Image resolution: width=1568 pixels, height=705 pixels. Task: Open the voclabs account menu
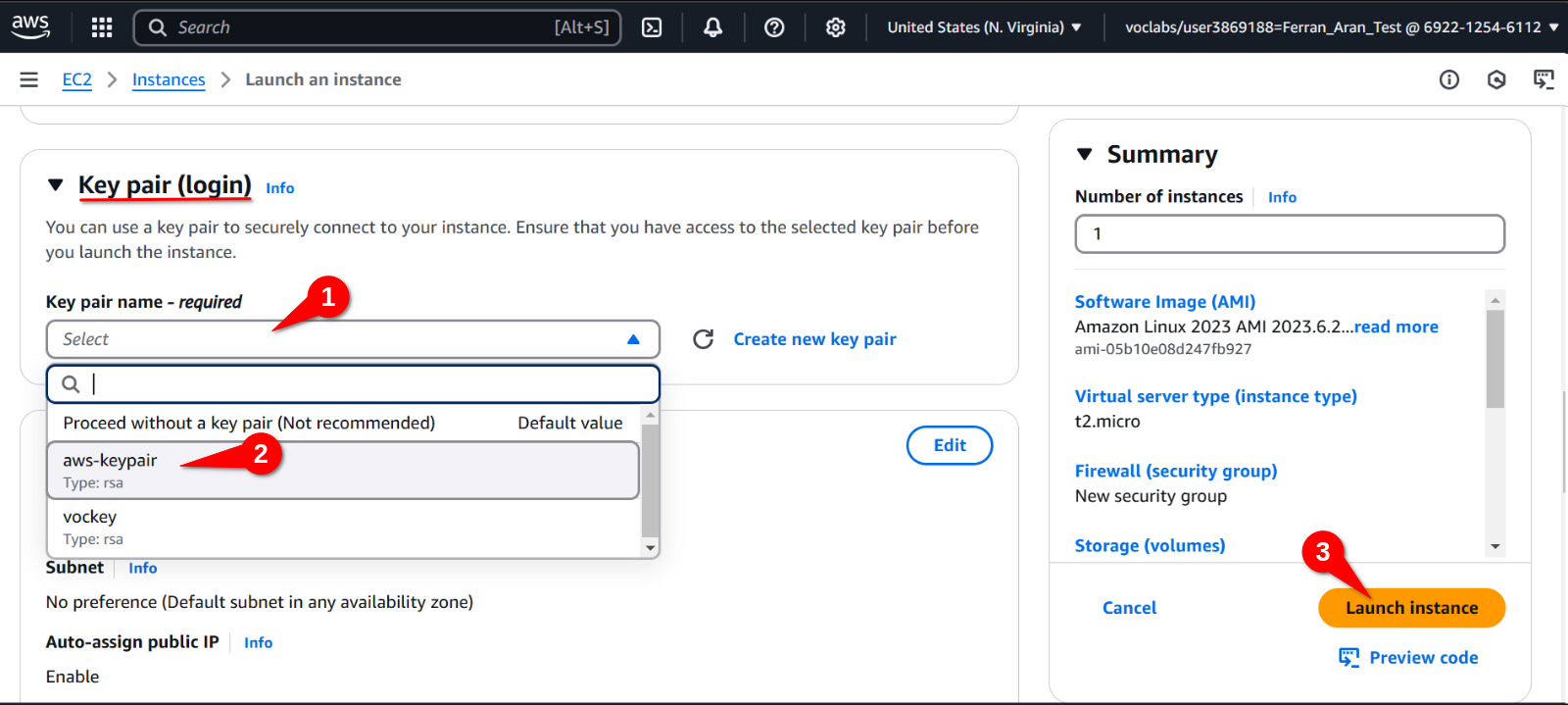click(1341, 27)
